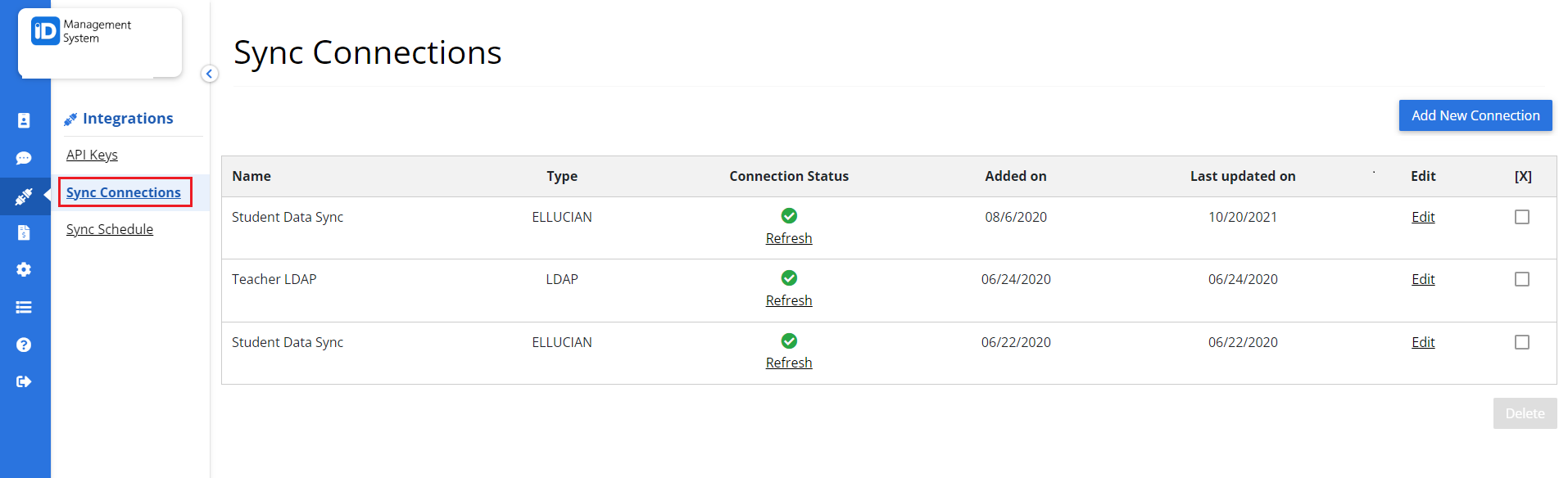The image size is (1568, 478).
Task: Select the Integrations plug icon in sidebar
Action: pos(25,196)
